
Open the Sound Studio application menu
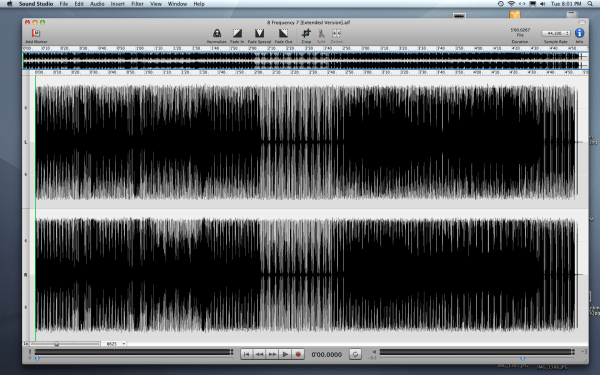point(36,4)
